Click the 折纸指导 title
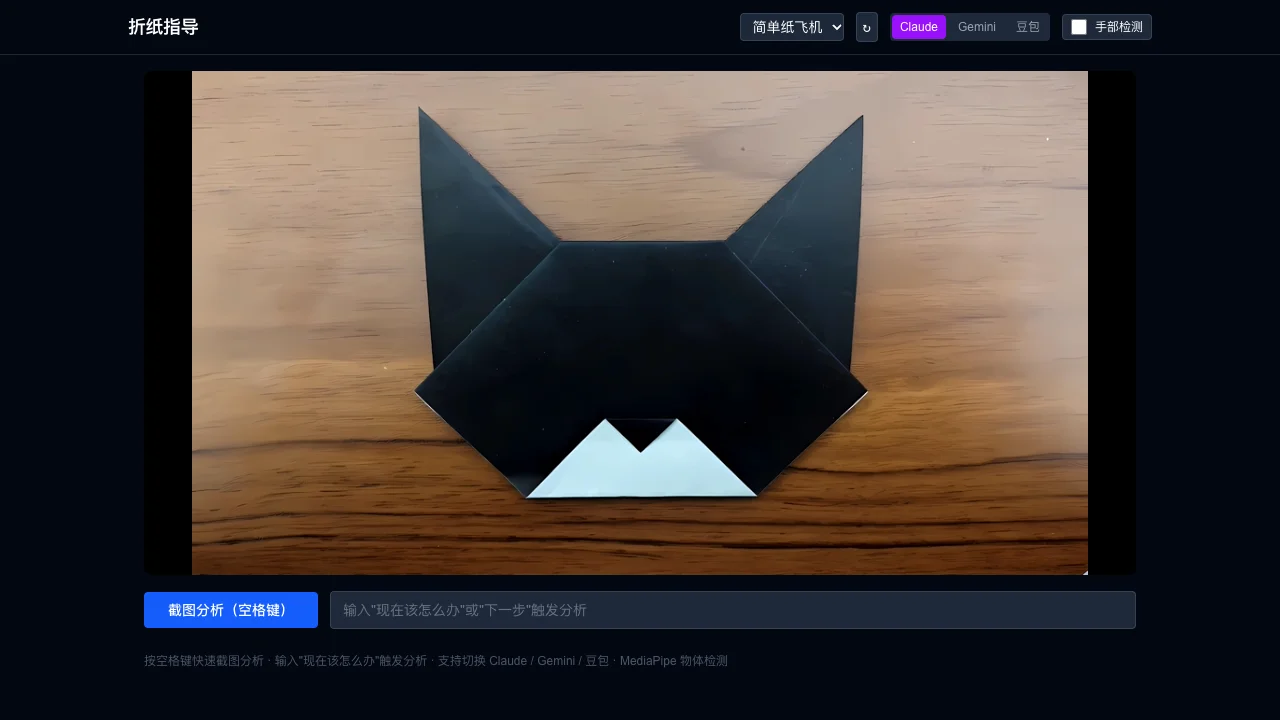This screenshot has width=1280, height=720. 164,27
